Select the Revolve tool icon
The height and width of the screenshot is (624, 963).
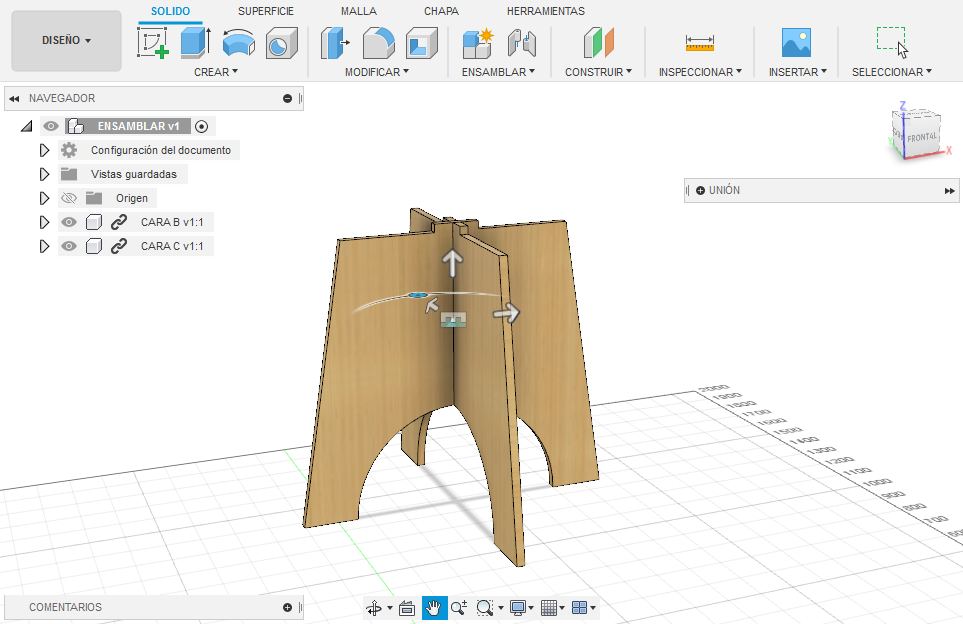[238, 43]
